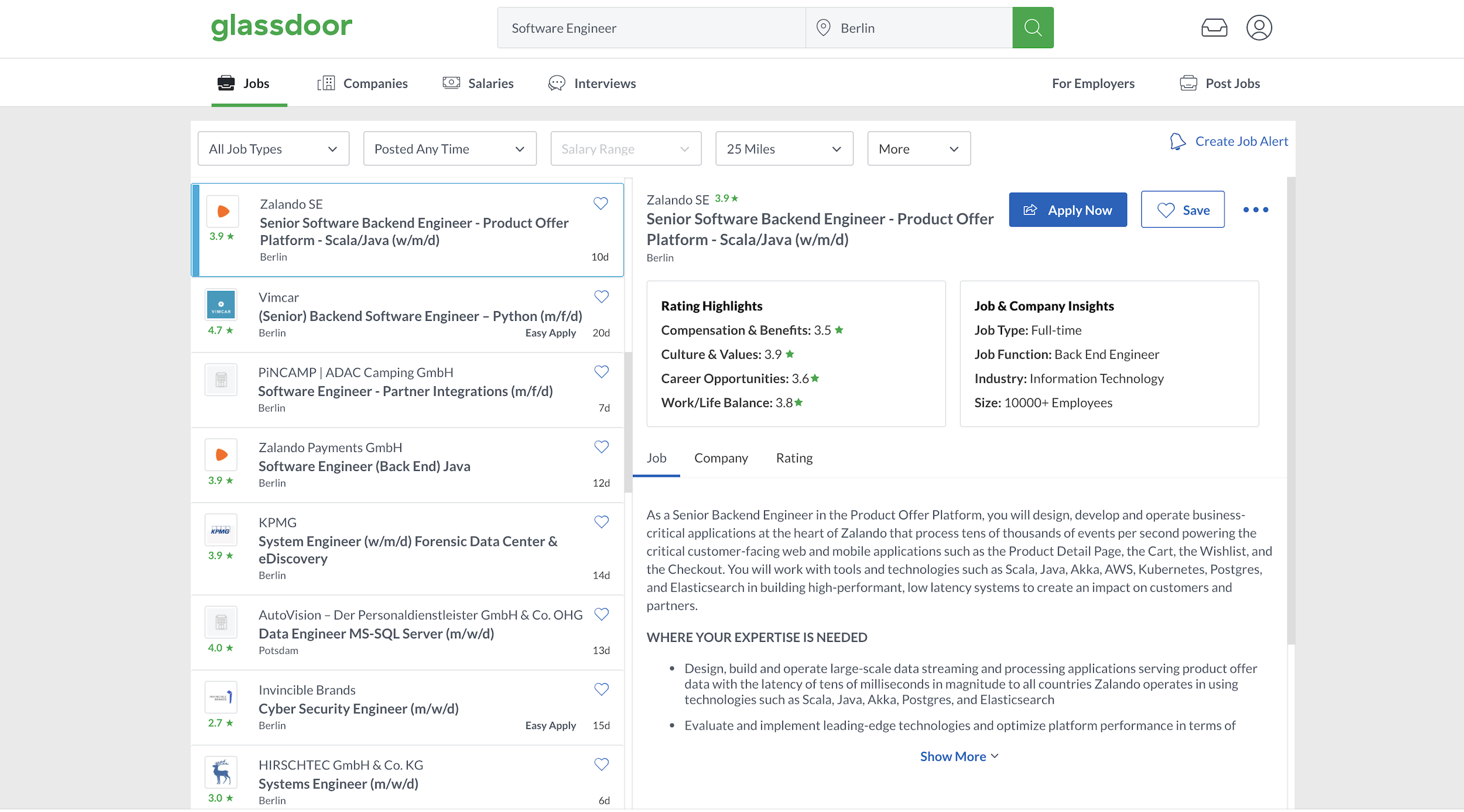Click the Job Function: Back End Engineer line
Screen dimensions: 1464x812
[x=1066, y=354]
